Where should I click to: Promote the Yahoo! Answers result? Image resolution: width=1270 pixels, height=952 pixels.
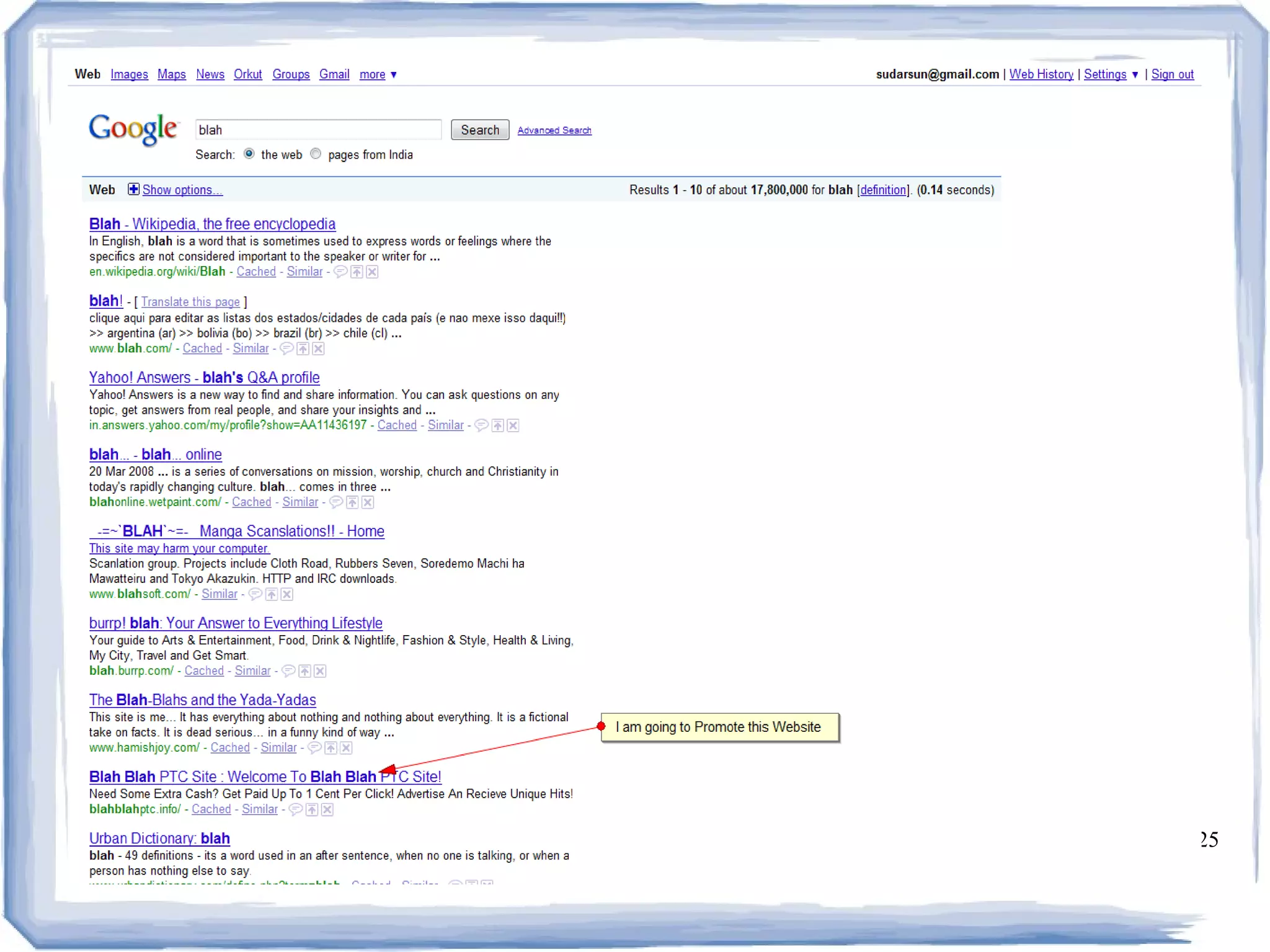pyautogui.click(x=497, y=425)
